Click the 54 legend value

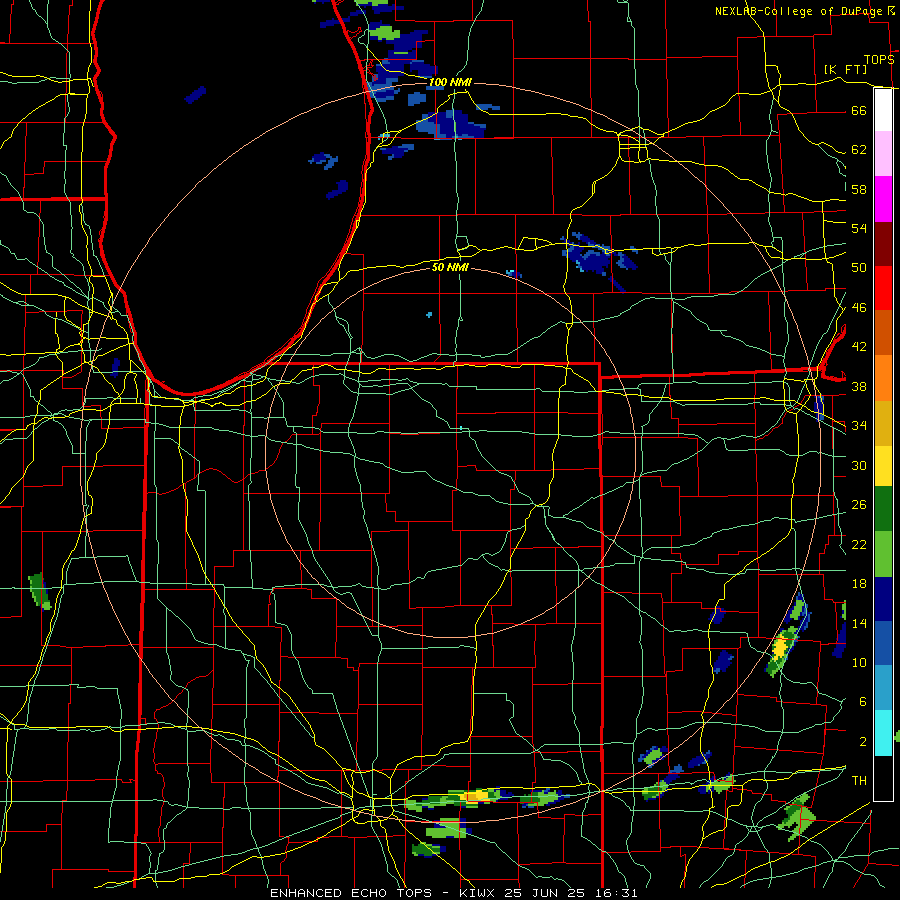[859, 228]
